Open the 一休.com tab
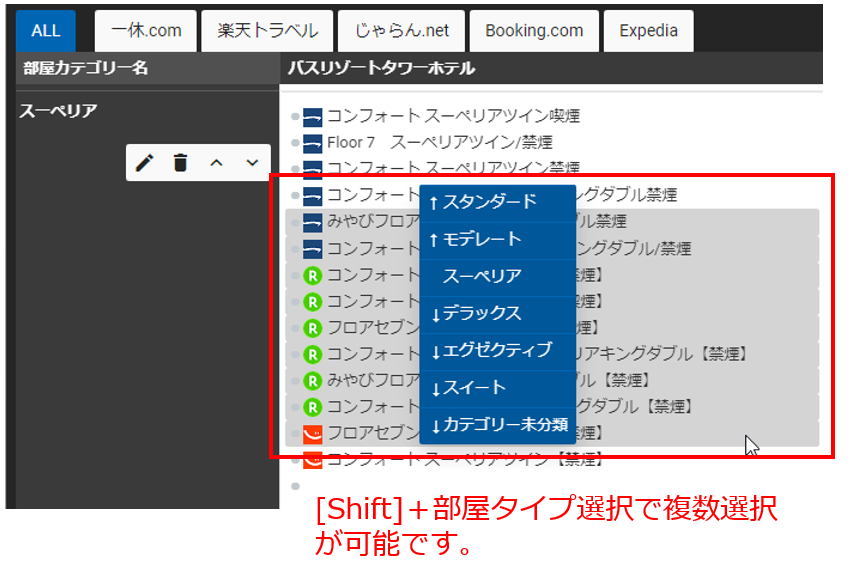Viewport: 858px width, 564px height. 146,30
